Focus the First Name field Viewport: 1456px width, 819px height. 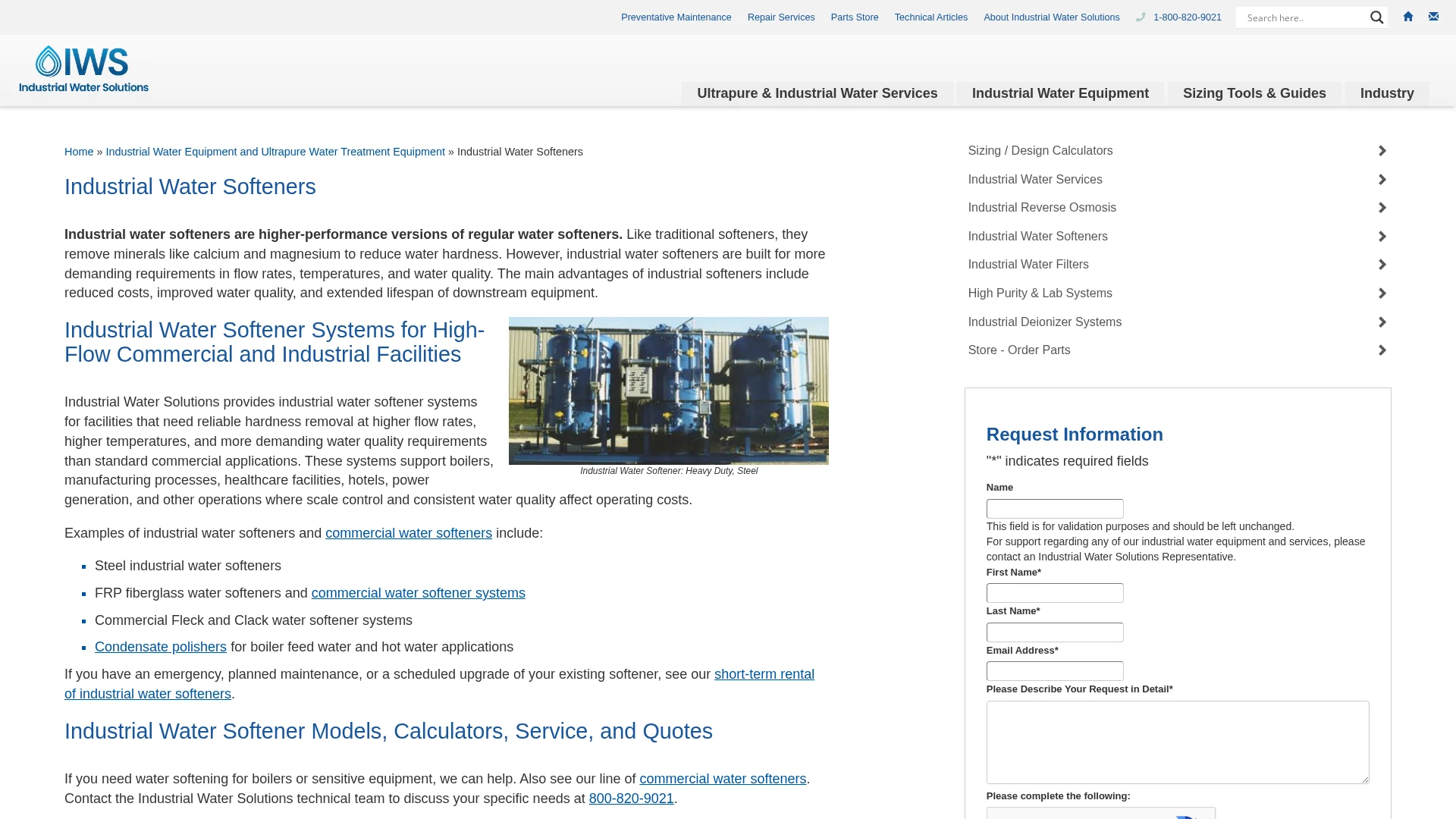coord(1055,593)
